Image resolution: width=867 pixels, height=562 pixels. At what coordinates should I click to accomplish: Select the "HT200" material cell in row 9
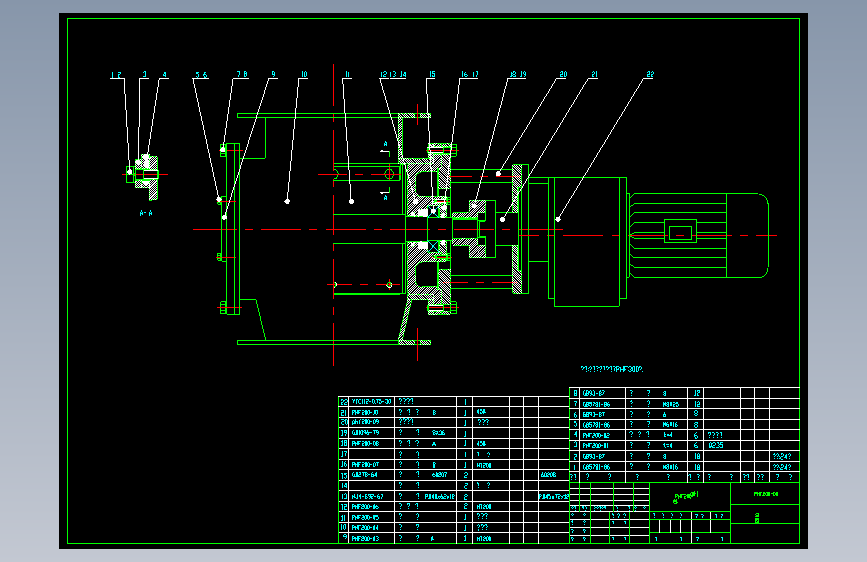point(484,538)
